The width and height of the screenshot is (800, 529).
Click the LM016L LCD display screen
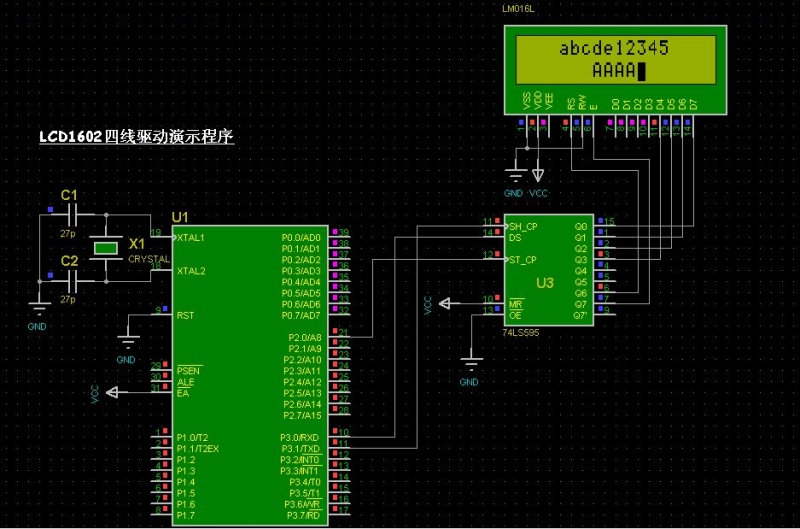tap(615, 60)
